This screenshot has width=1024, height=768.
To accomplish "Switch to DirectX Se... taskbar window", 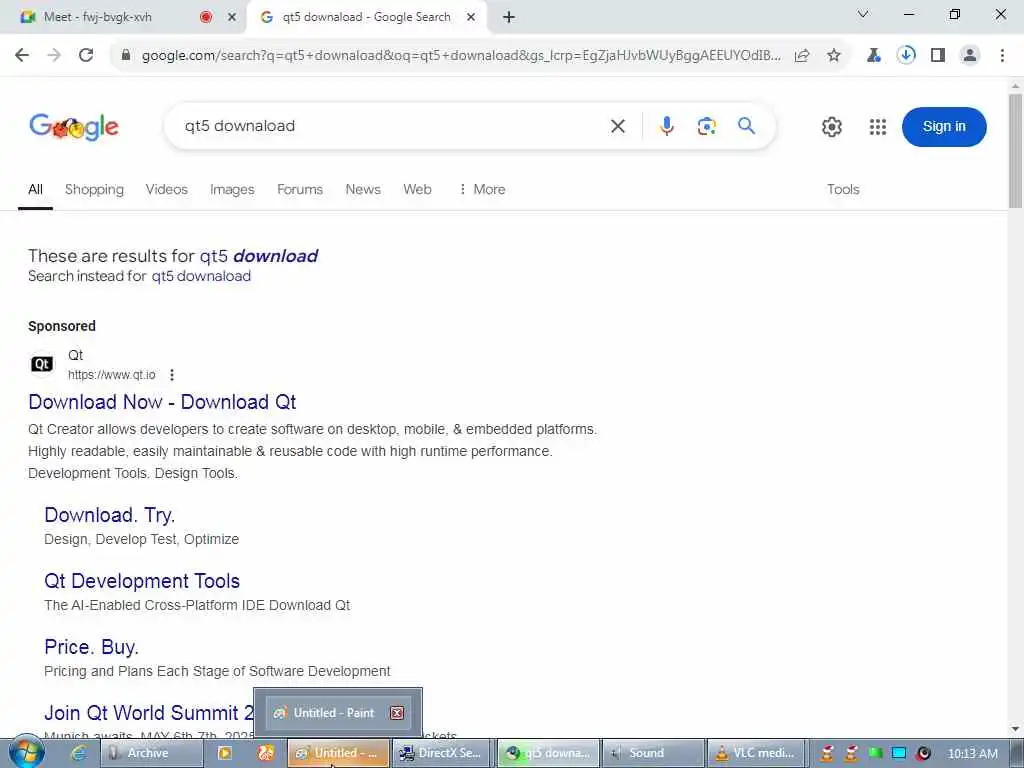I will (x=441, y=753).
